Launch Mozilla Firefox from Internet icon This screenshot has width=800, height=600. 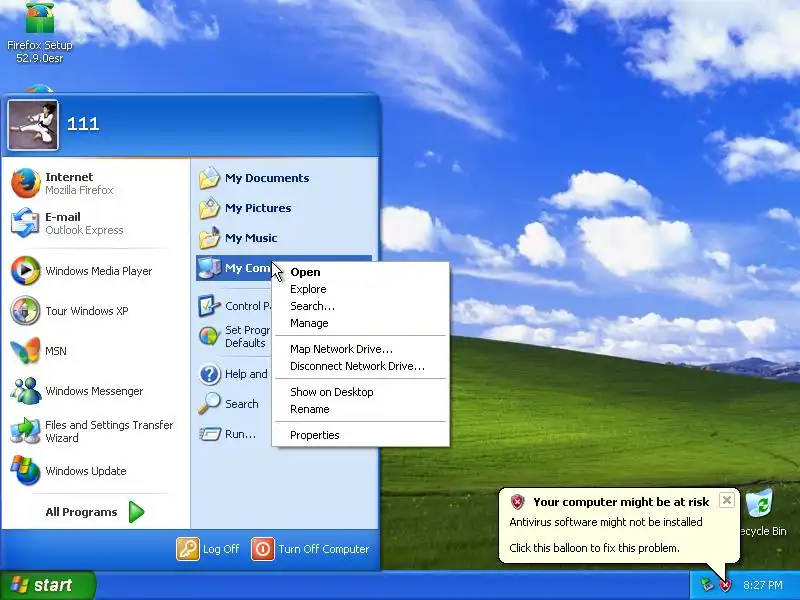26,183
